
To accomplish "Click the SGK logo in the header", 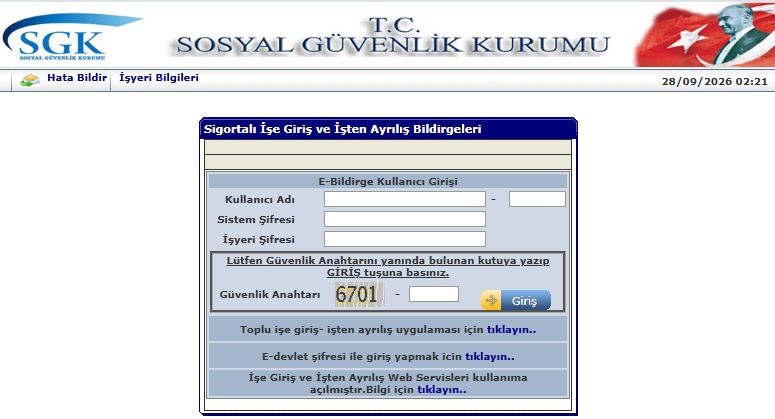I will 72,37.
